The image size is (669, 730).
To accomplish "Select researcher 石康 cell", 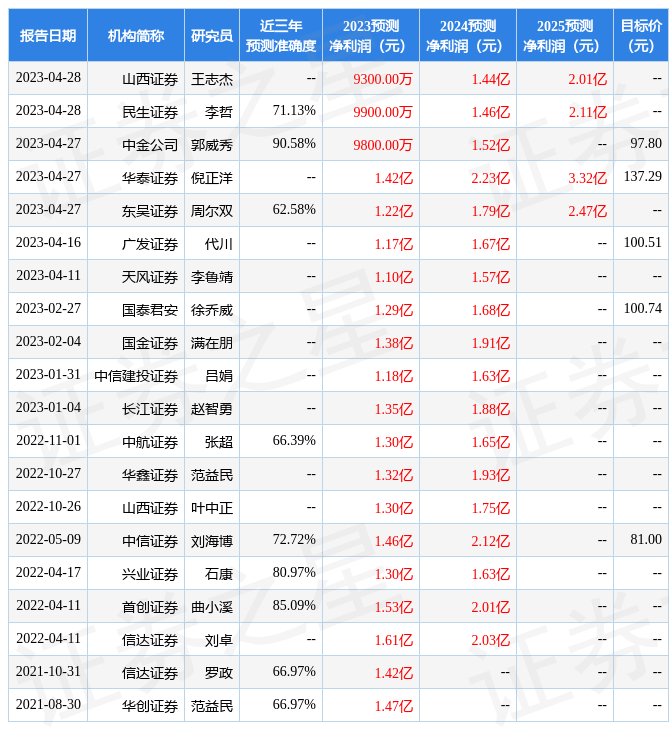I will pos(212,575).
